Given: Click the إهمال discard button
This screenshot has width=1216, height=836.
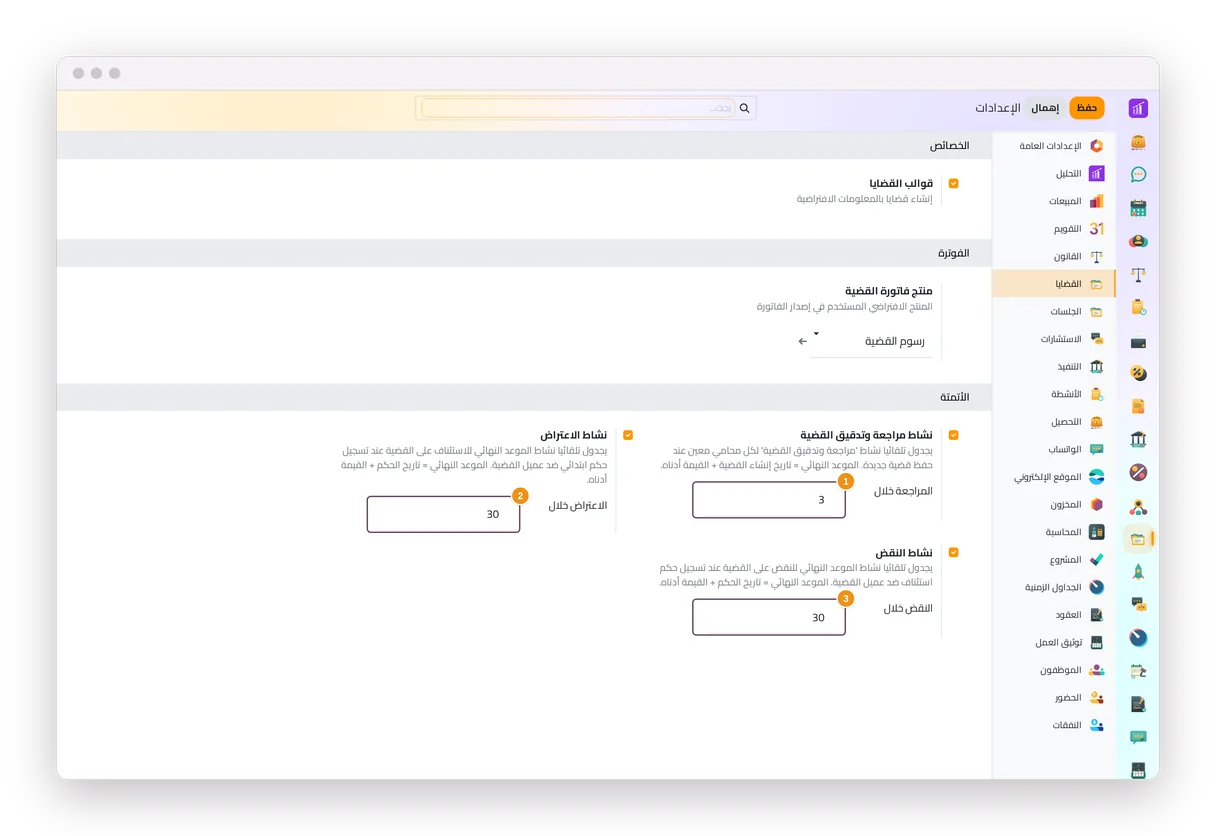Looking at the screenshot, I should [1045, 108].
